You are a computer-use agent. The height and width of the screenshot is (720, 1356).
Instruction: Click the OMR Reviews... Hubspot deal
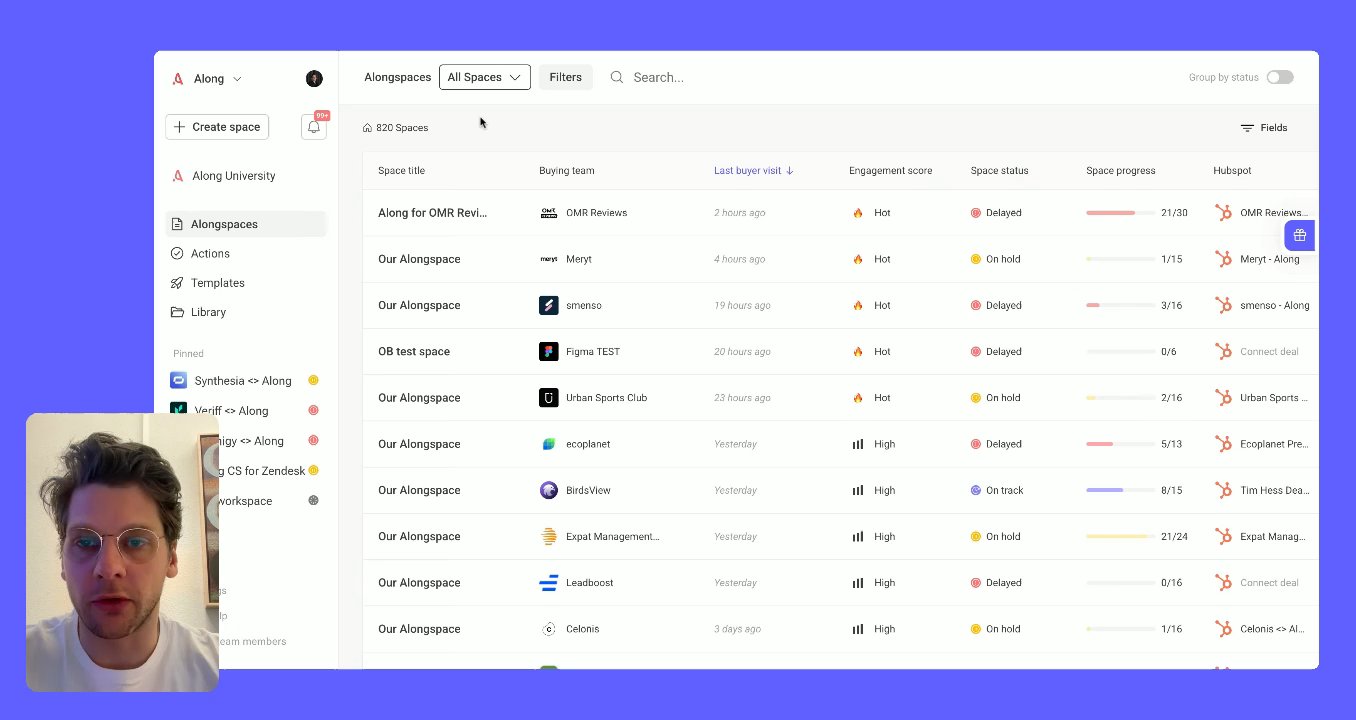(x=1274, y=213)
